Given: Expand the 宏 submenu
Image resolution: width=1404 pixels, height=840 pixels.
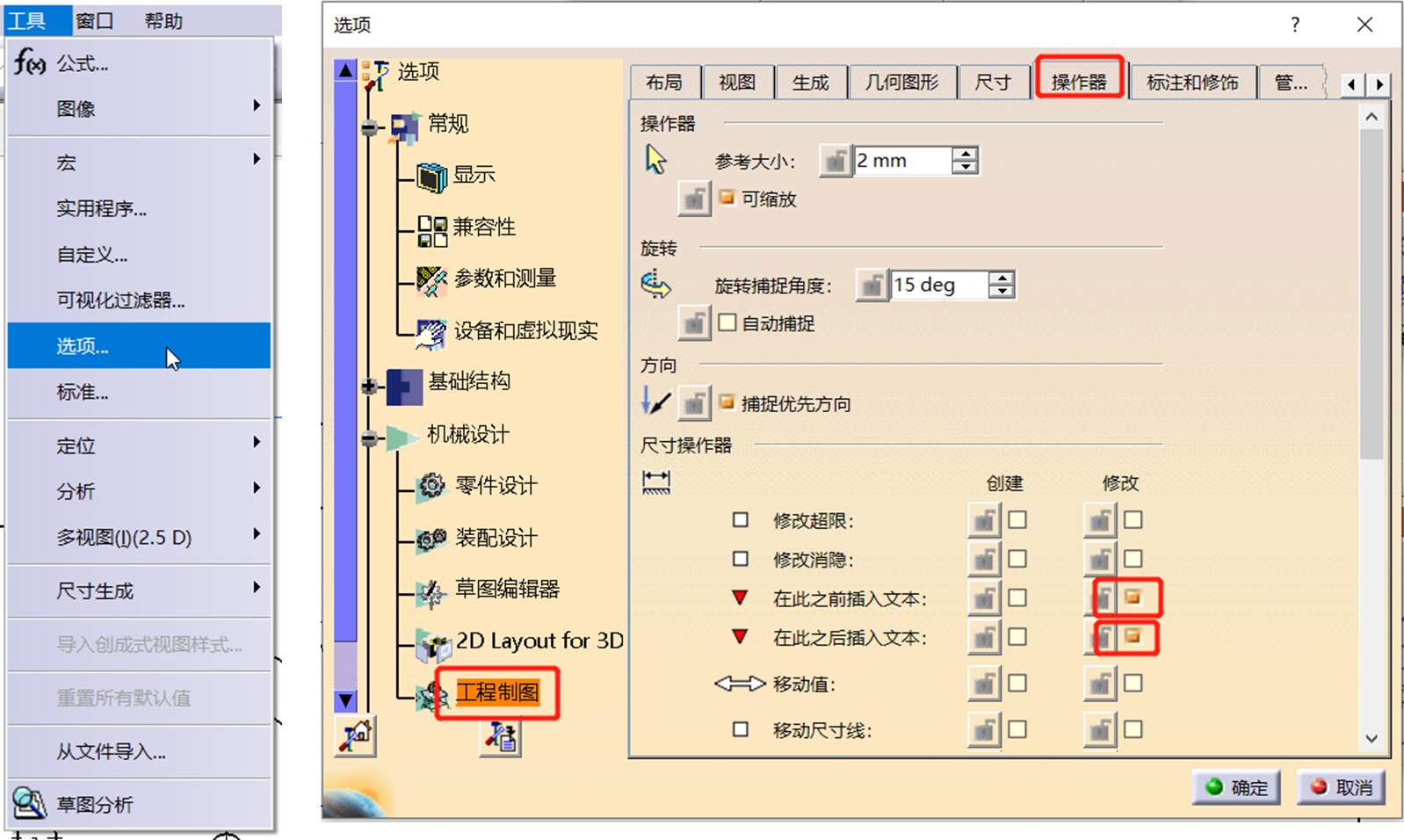Looking at the screenshot, I should pyautogui.click(x=139, y=162).
